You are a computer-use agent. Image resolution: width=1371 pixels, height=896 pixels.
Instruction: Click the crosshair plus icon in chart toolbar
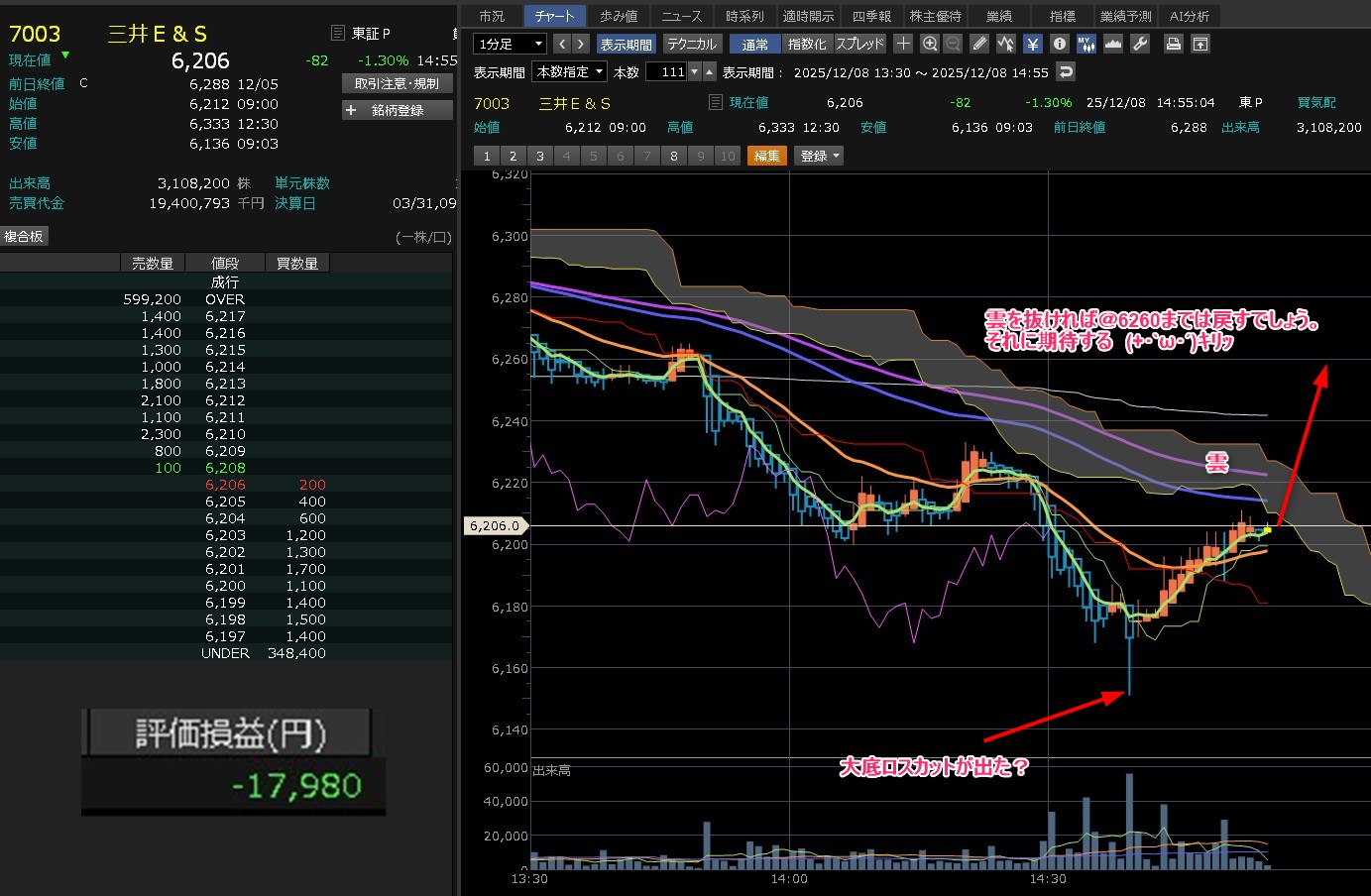click(x=903, y=44)
